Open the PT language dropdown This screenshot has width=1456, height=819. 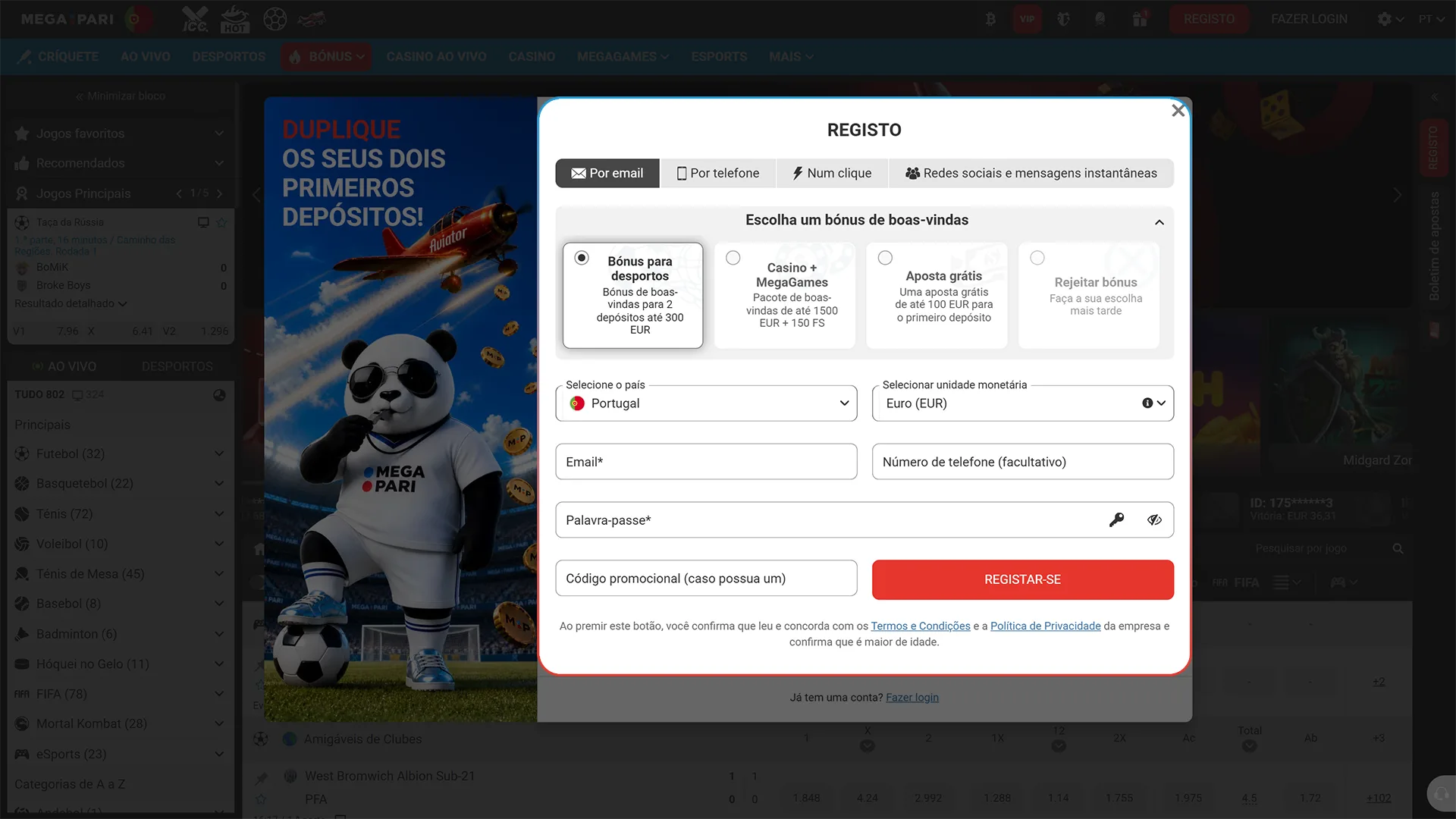coord(1431,19)
